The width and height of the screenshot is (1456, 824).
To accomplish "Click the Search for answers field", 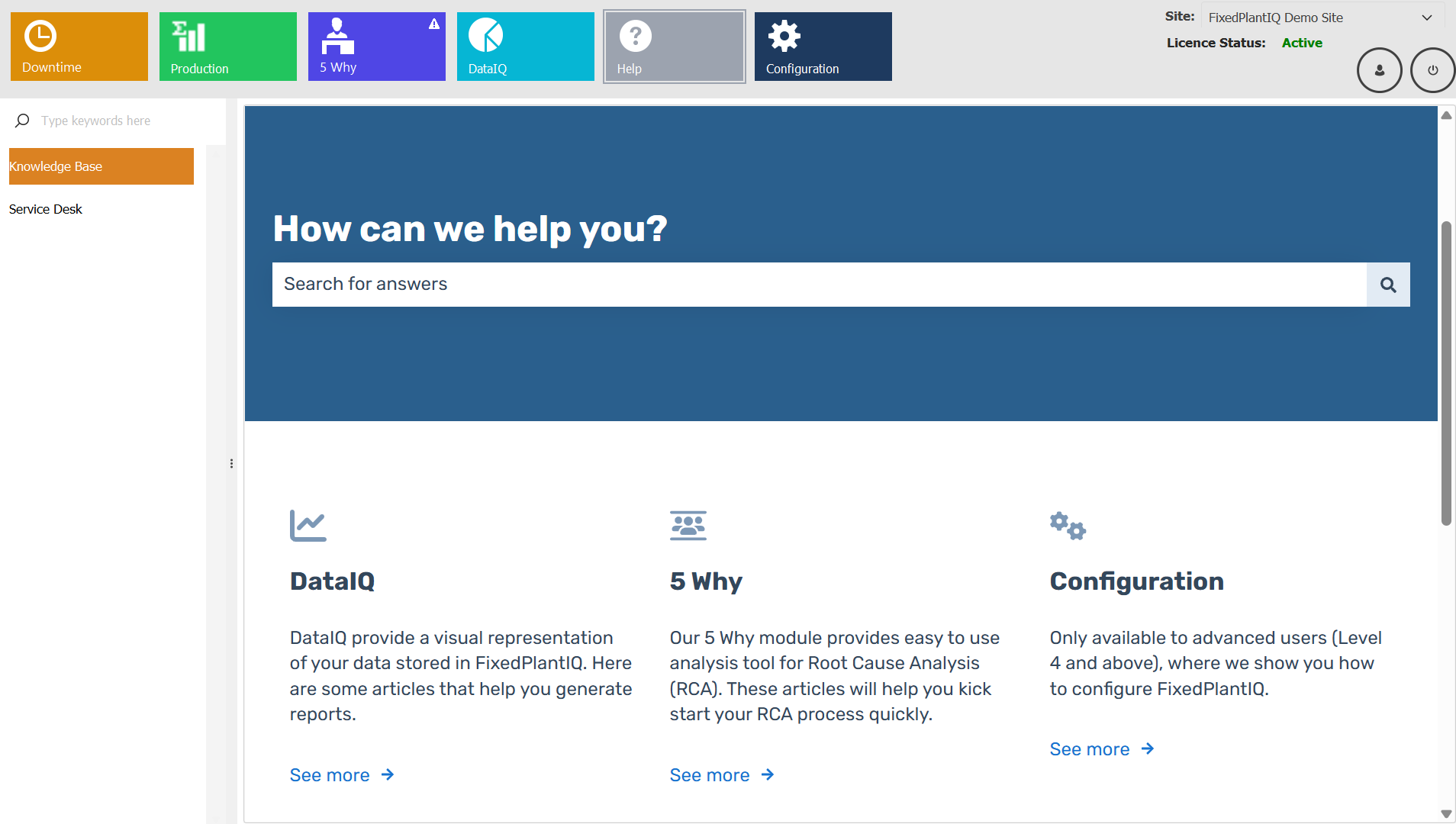I will [820, 285].
